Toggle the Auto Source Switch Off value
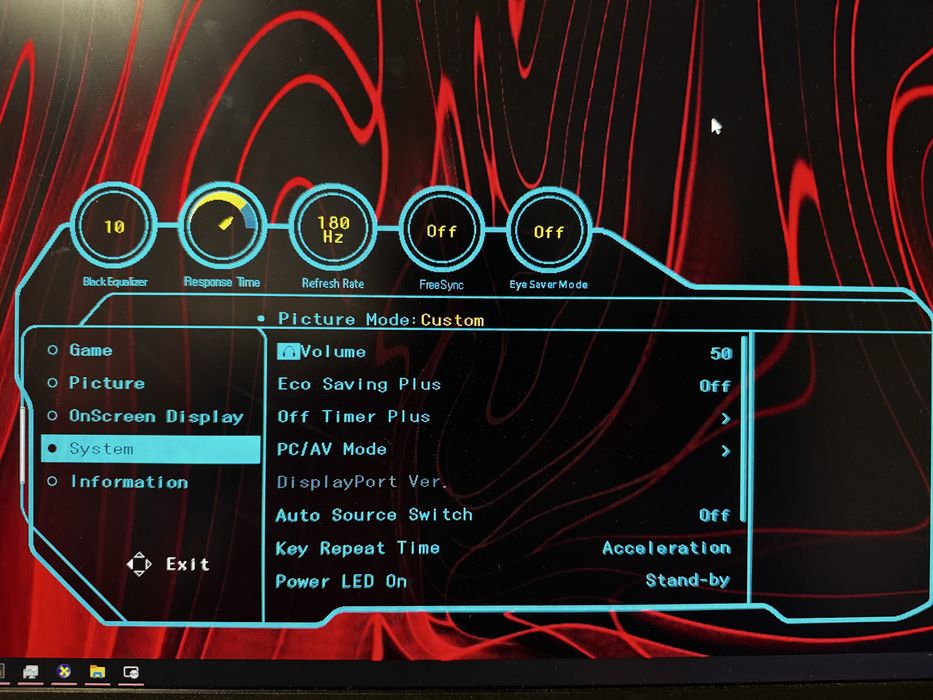The height and width of the screenshot is (700, 933). [715, 515]
